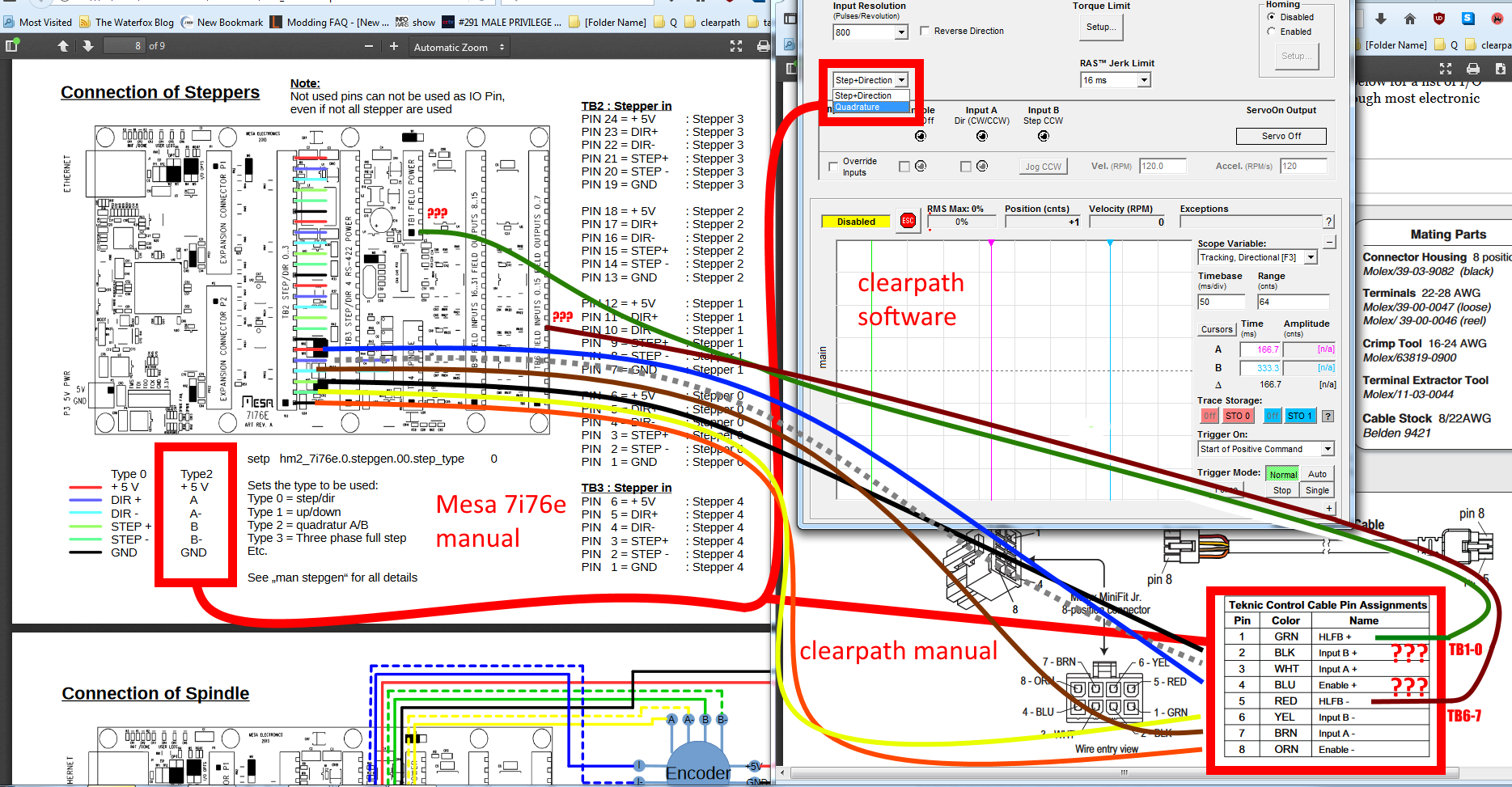Zoom out in the left PDF viewer
Screen dimensions: 1512x787
click(369, 46)
